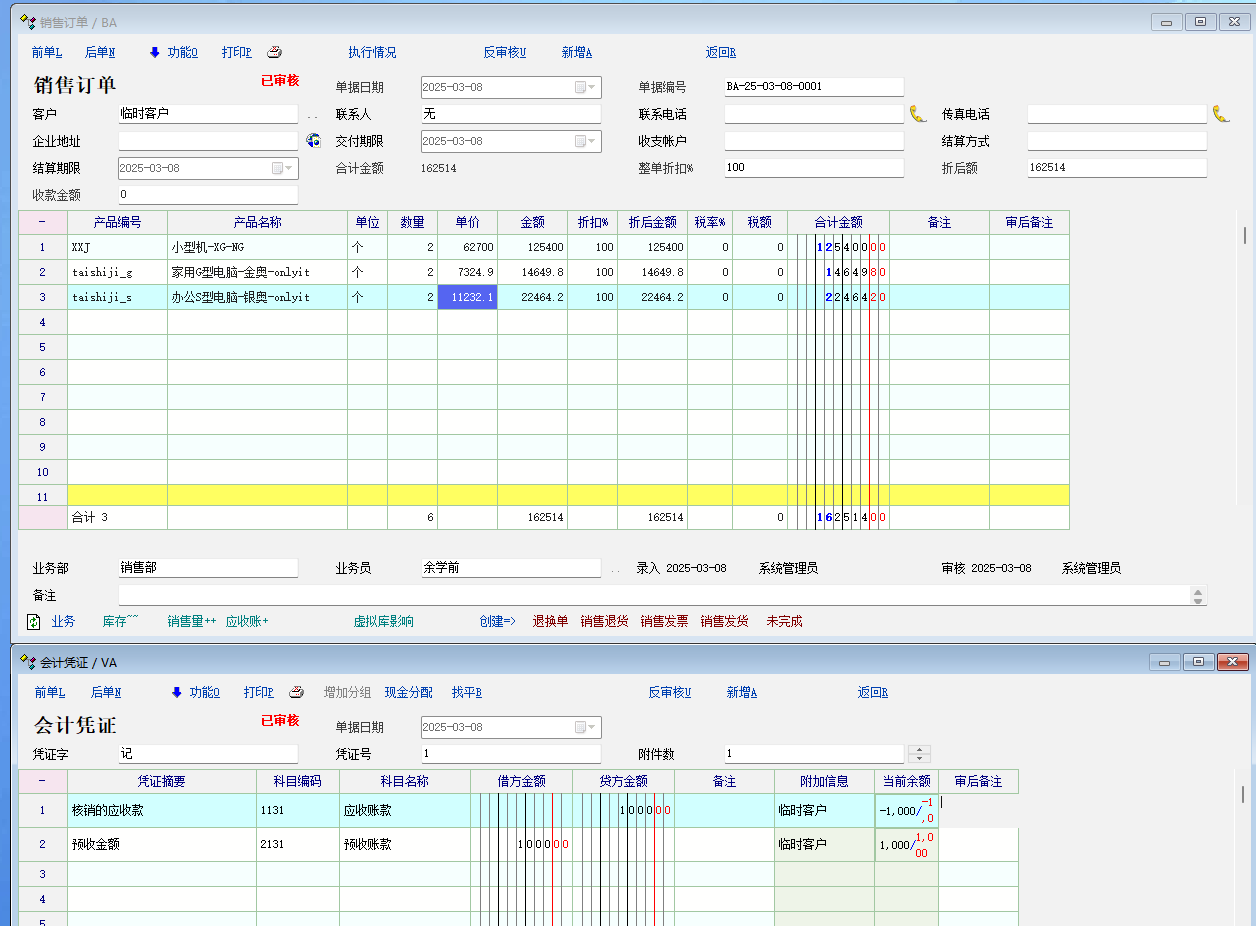Expand the 结算期限 date dropdown
This screenshot has height=926, width=1256.
(x=289, y=169)
